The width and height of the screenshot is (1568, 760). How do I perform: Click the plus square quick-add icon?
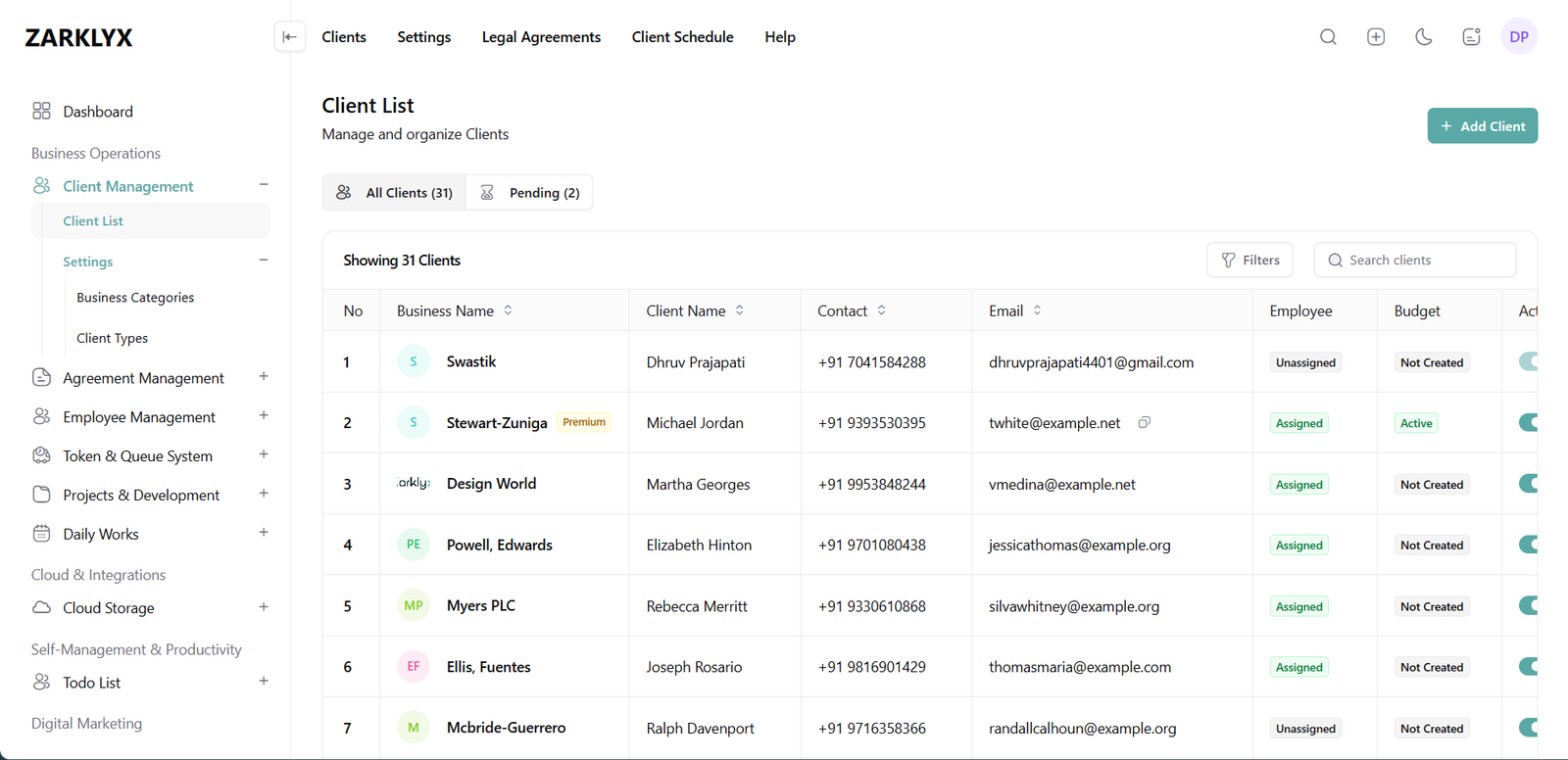[1376, 37]
